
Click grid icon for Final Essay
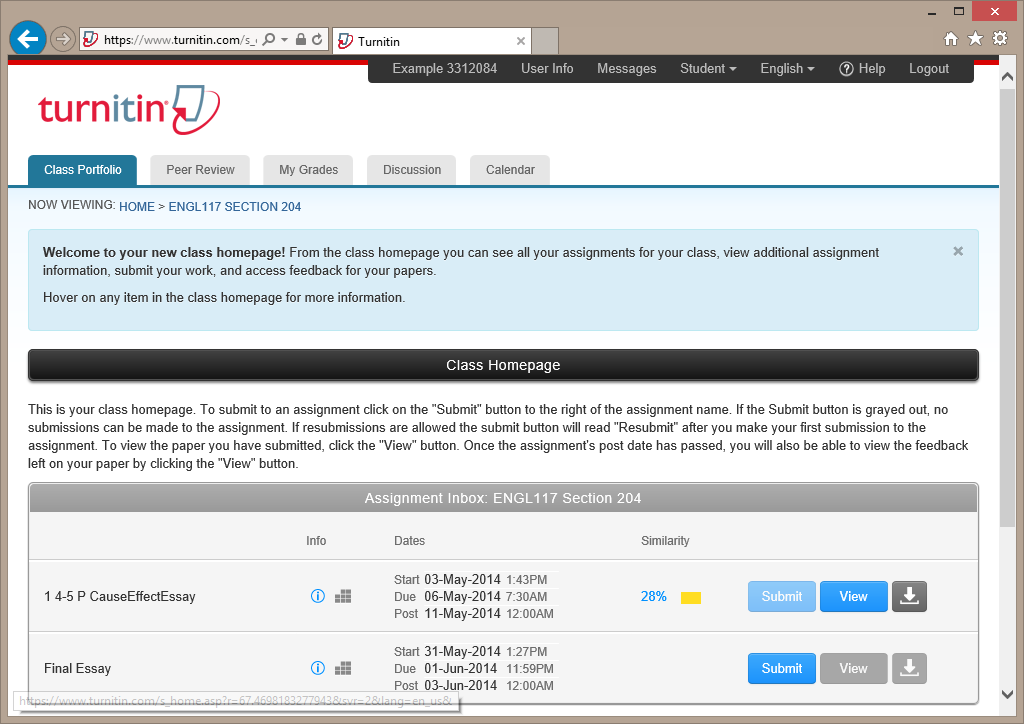[x=343, y=668]
